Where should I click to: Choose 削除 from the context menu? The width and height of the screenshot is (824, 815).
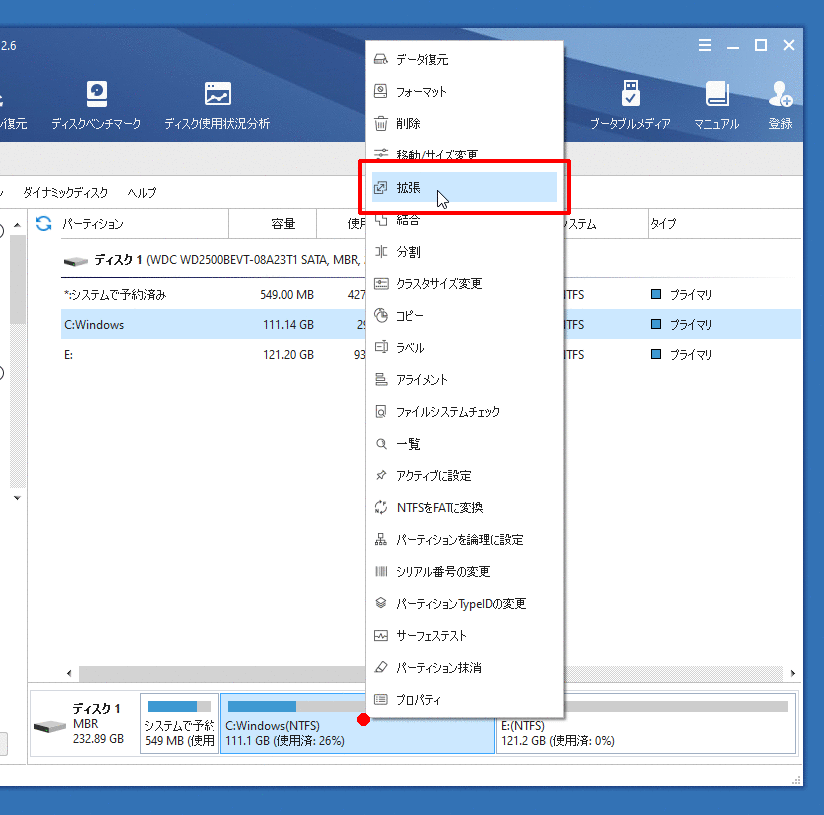click(408, 124)
